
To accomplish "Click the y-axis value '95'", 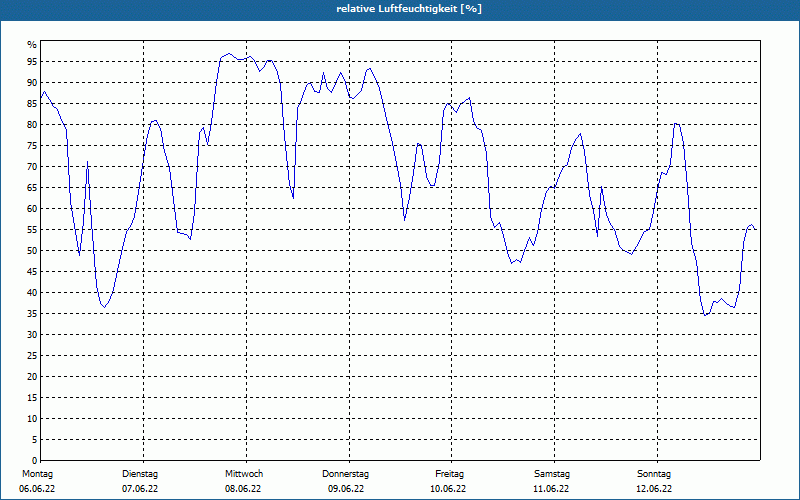I will tap(32, 62).
